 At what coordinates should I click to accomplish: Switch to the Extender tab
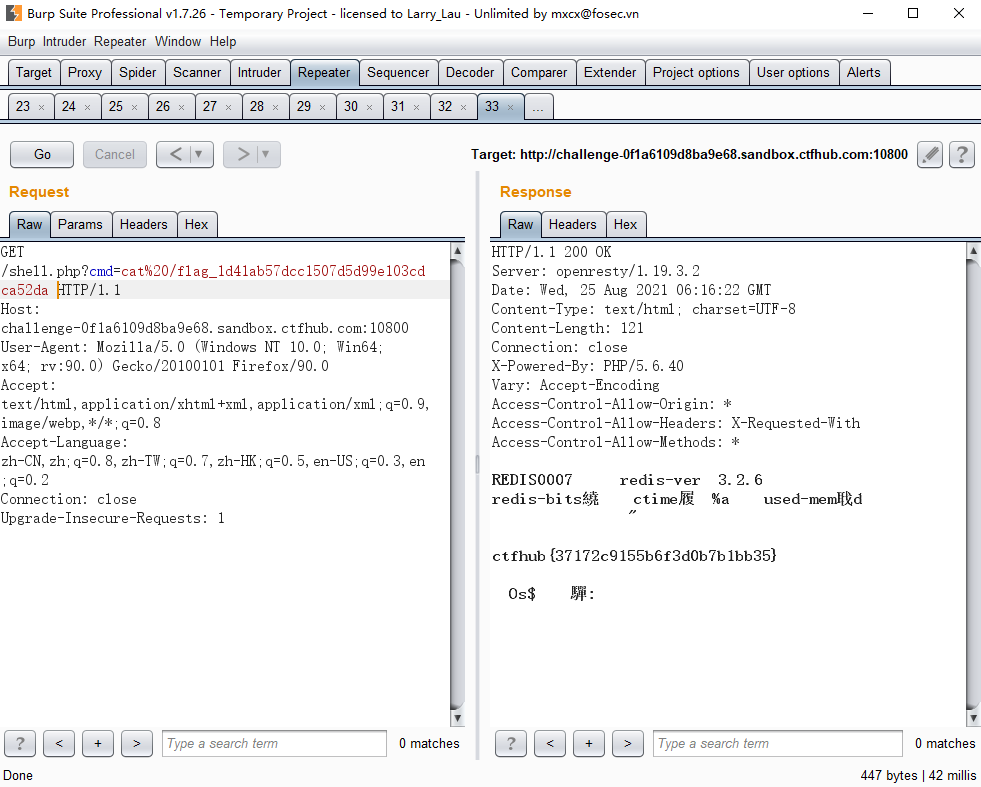point(609,73)
